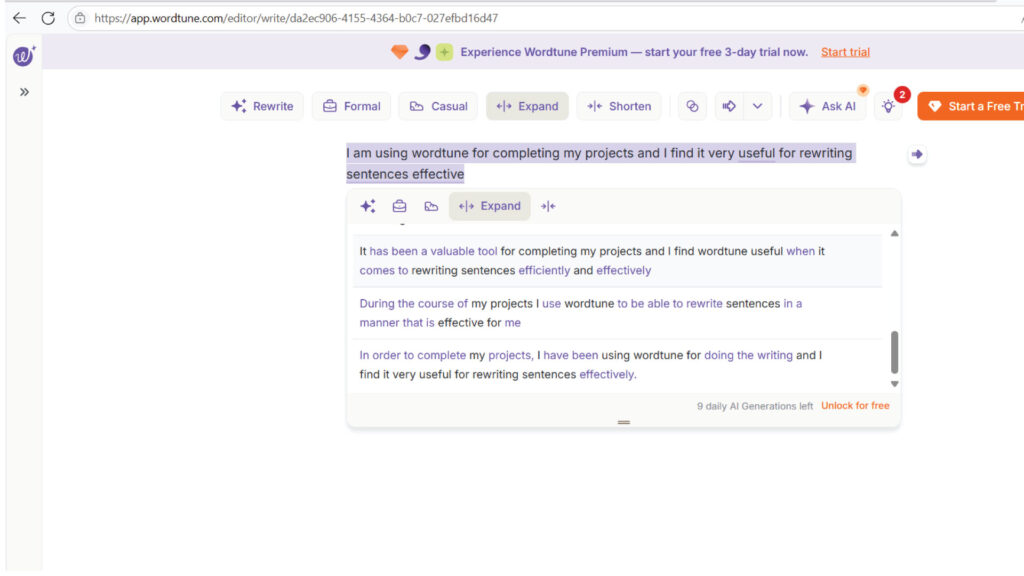Reload the page with the refresh icon
Viewport: 1024px width, 576px height.
[x=48, y=18]
